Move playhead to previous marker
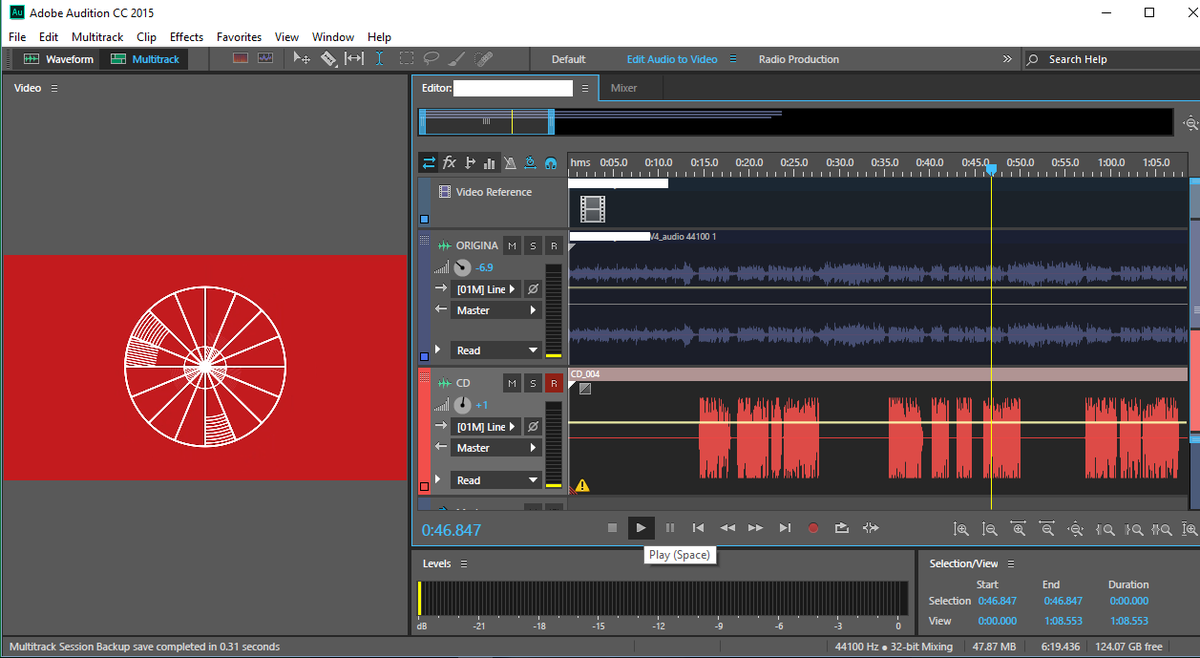The height and width of the screenshot is (658, 1200). pos(698,528)
